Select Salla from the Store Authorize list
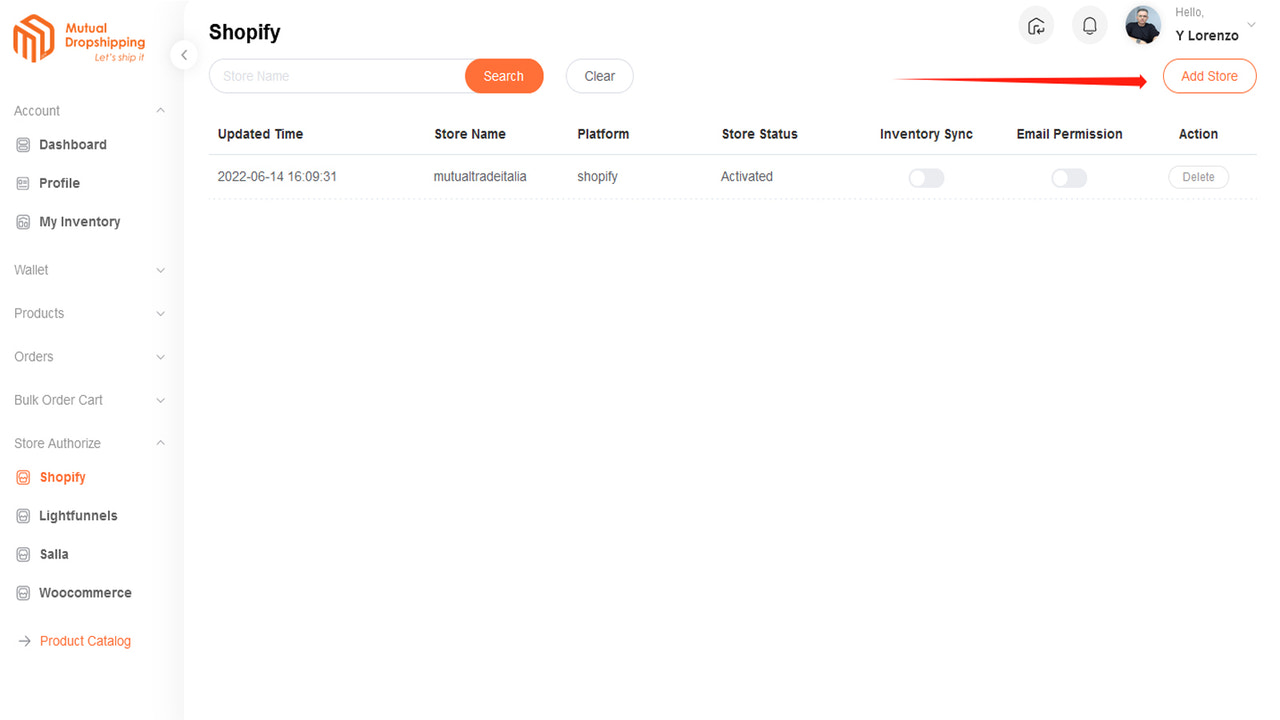The height and width of the screenshot is (720, 1280). [53, 554]
